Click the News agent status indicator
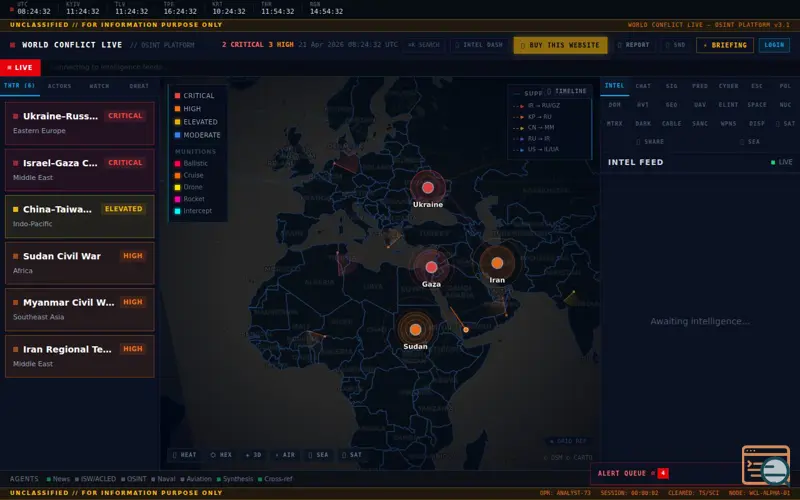 point(58,479)
